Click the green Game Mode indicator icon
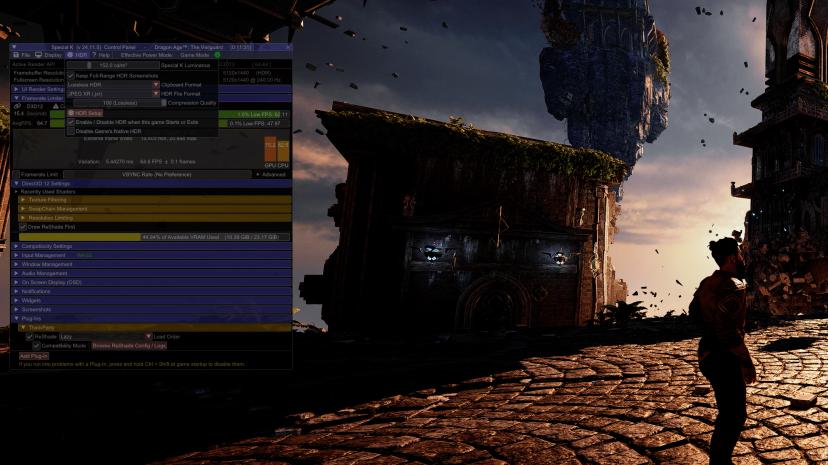 218,55
